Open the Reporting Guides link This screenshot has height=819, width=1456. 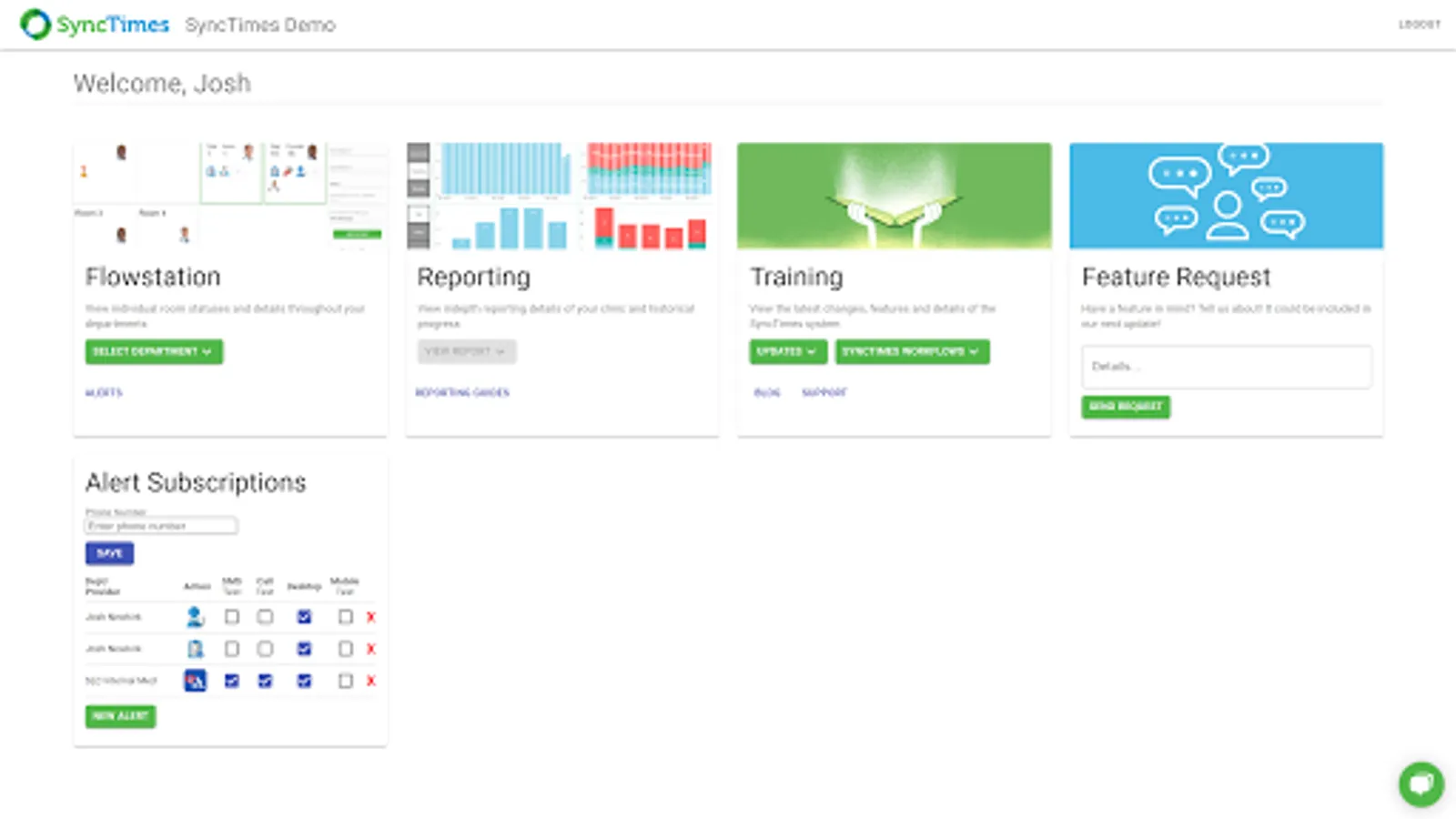click(x=462, y=393)
